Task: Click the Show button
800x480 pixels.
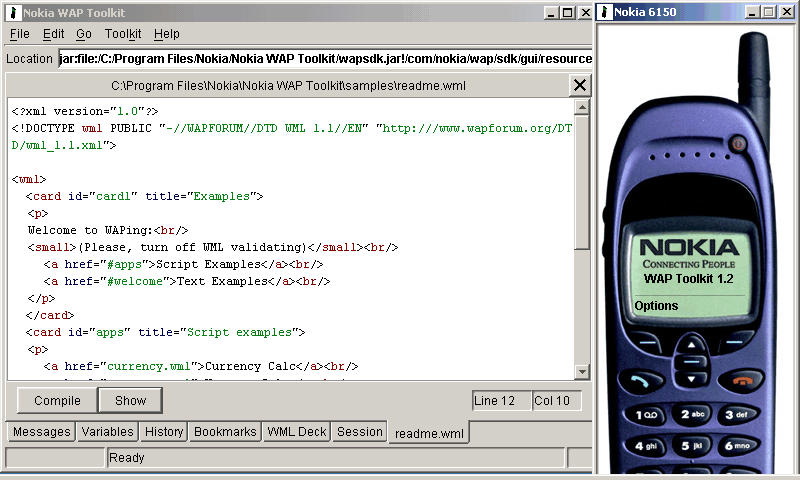Action: [131, 400]
